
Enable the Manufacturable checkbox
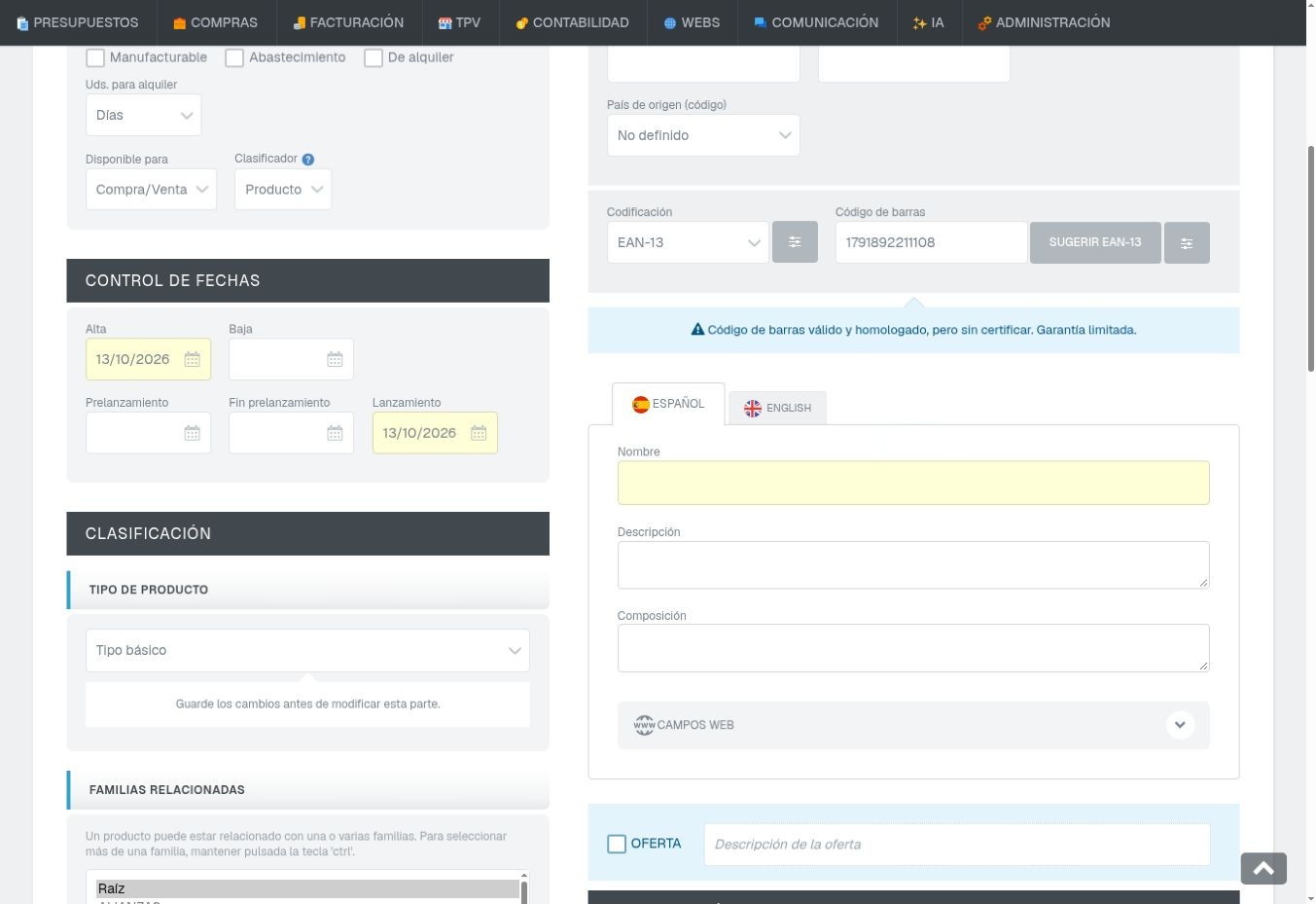click(95, 57)
